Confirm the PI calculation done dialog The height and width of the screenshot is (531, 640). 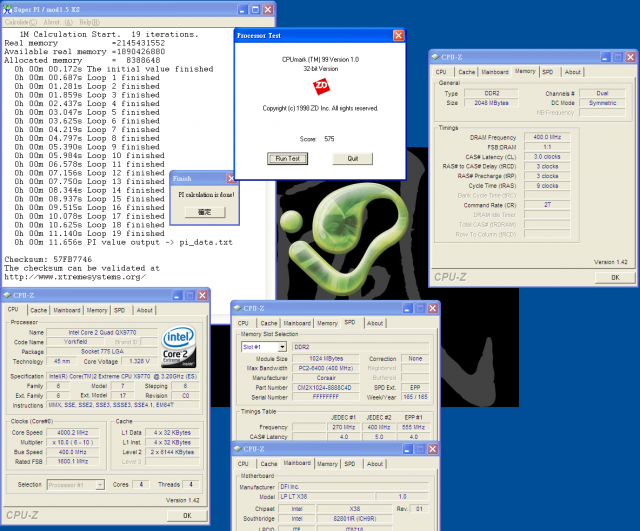[x=204, y=212]
